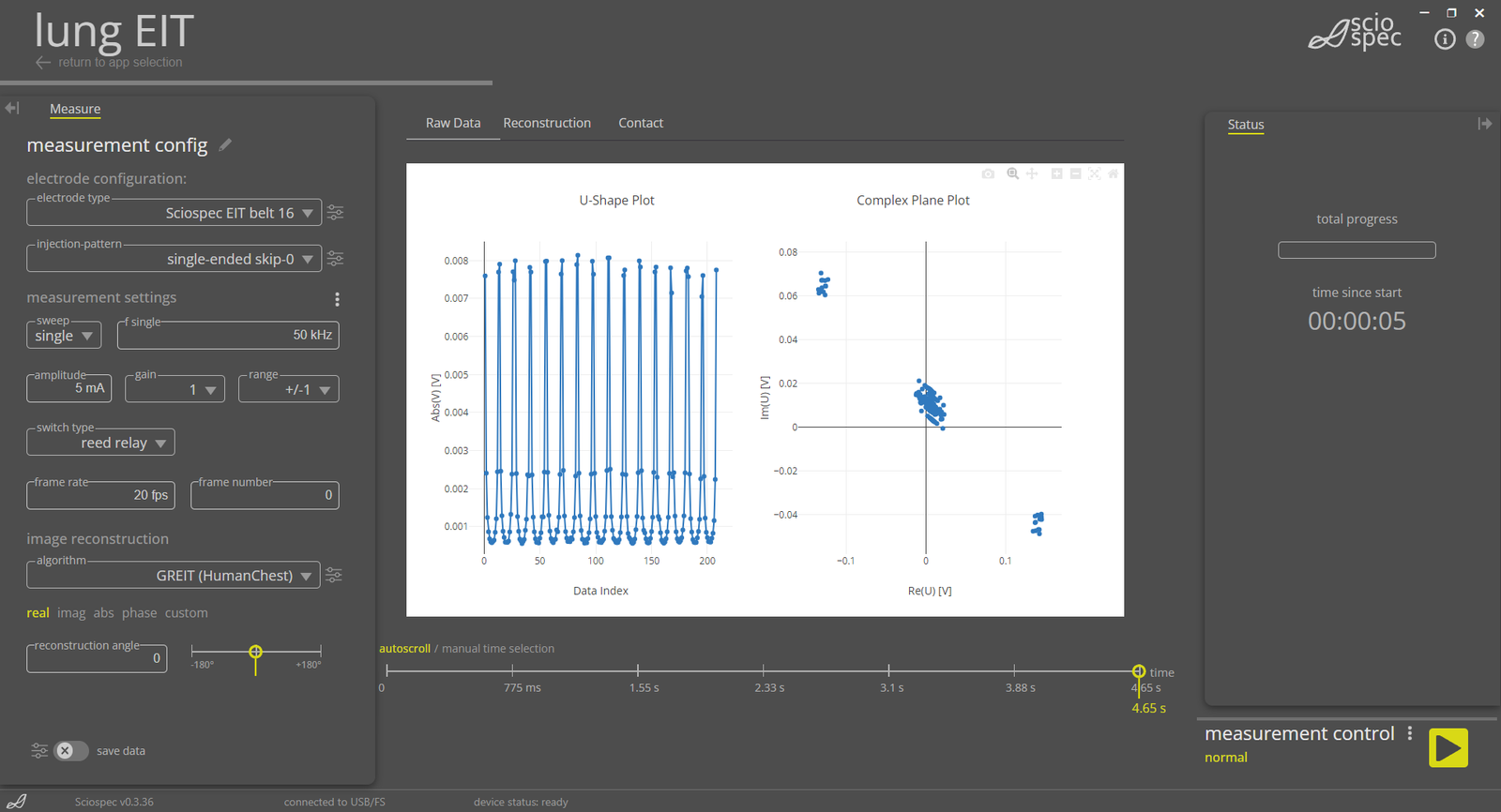Screen dimensions: 1501x812
Task: Expand the GREIT algorithm dropdown
Action: coord(306,577)
